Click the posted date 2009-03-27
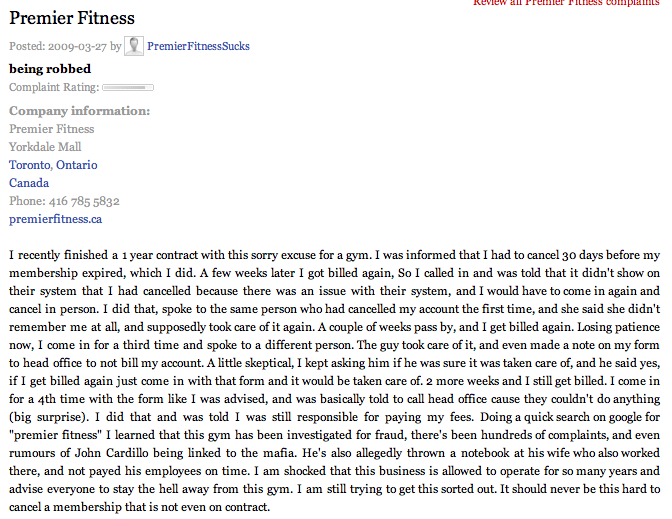The width and height of the screenshot is (672, 519). point(77,46)
